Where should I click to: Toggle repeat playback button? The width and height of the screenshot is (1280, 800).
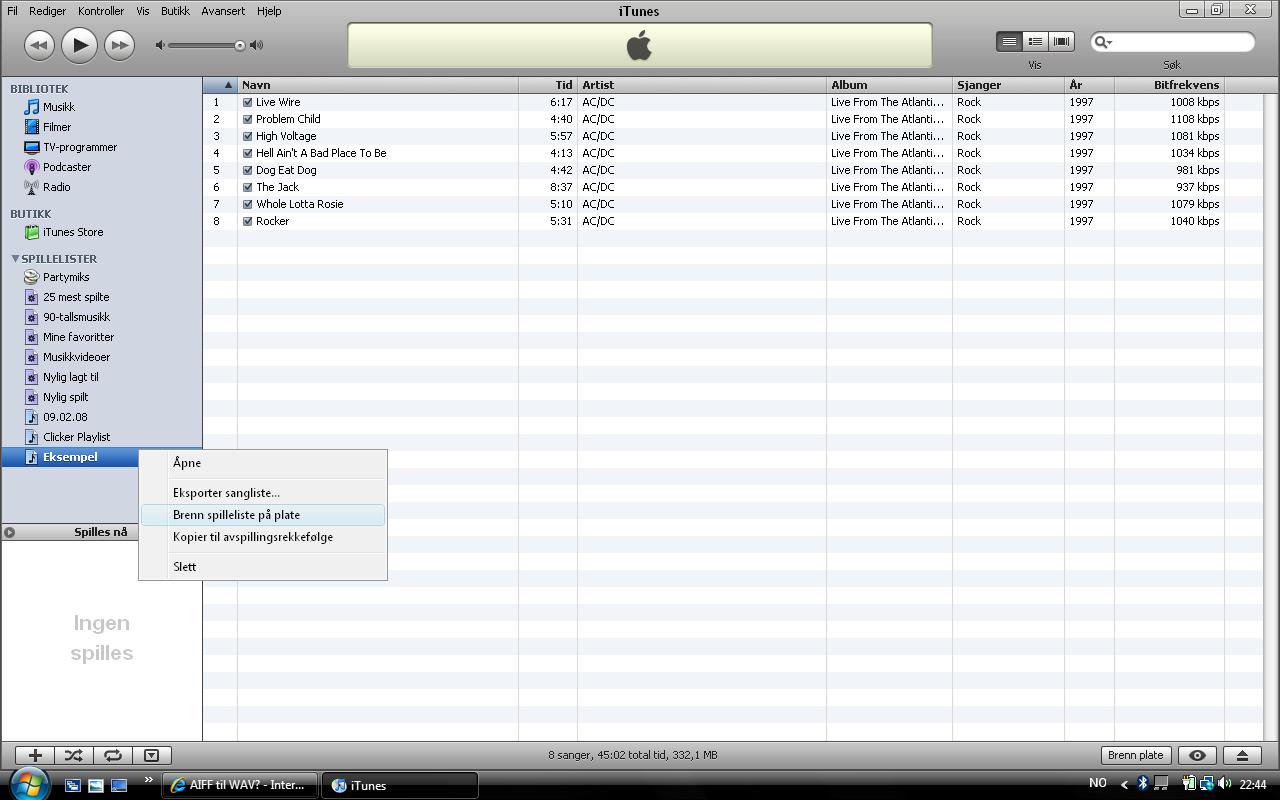[x=112, y=755]
